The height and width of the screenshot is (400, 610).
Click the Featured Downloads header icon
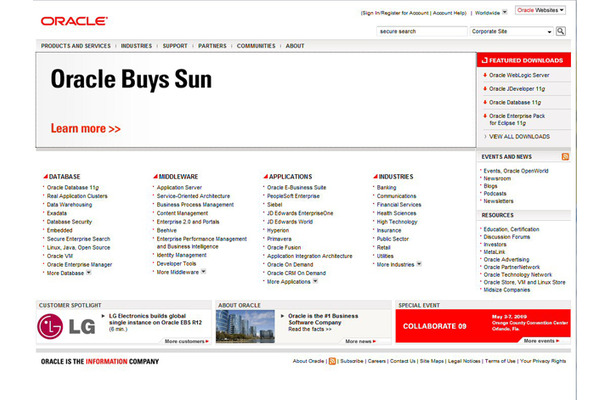pos(484,60)
